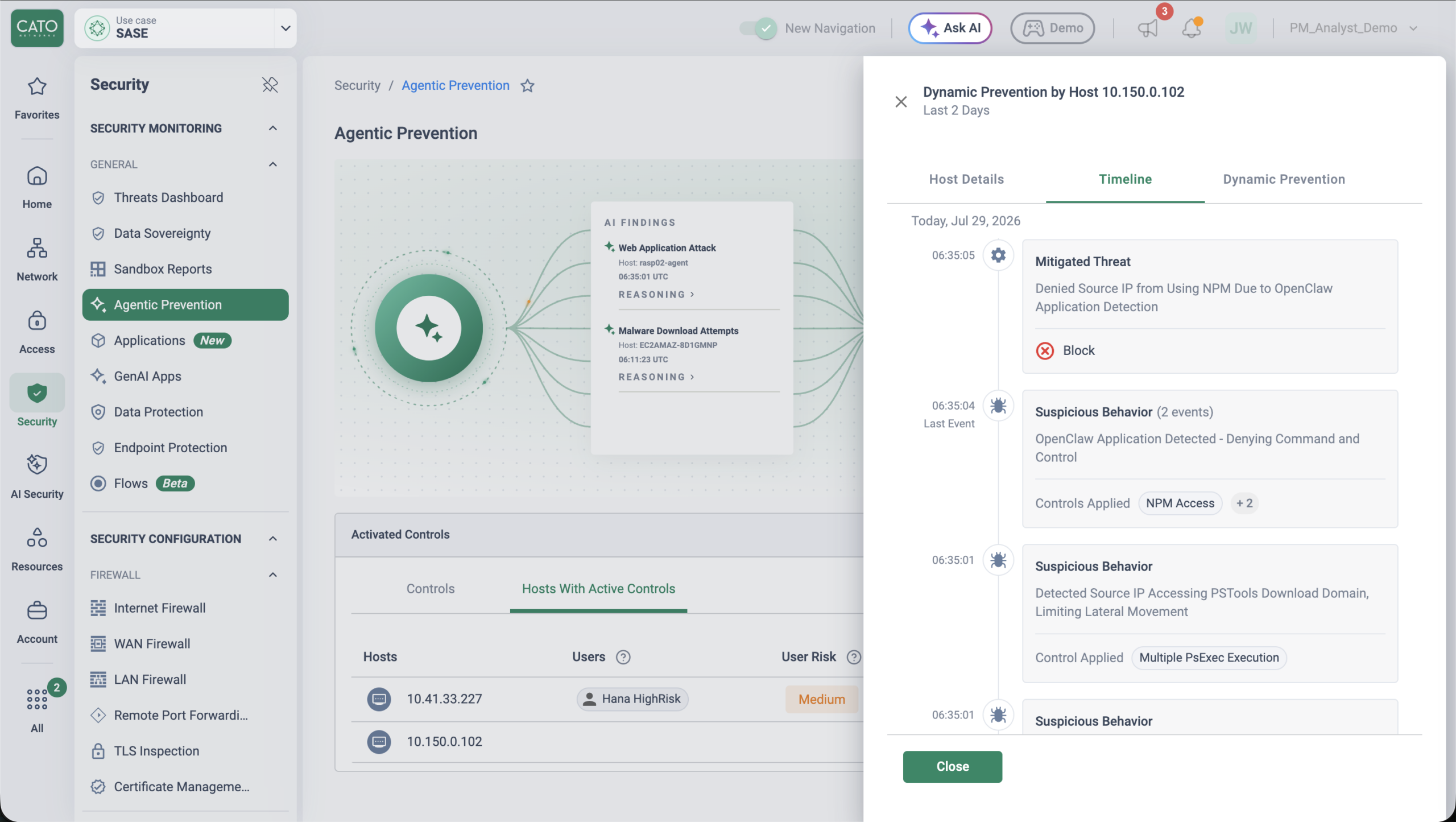
Task: Open TLS Inspection menu item
Action: pyautogui.click(x=185, y=751)
